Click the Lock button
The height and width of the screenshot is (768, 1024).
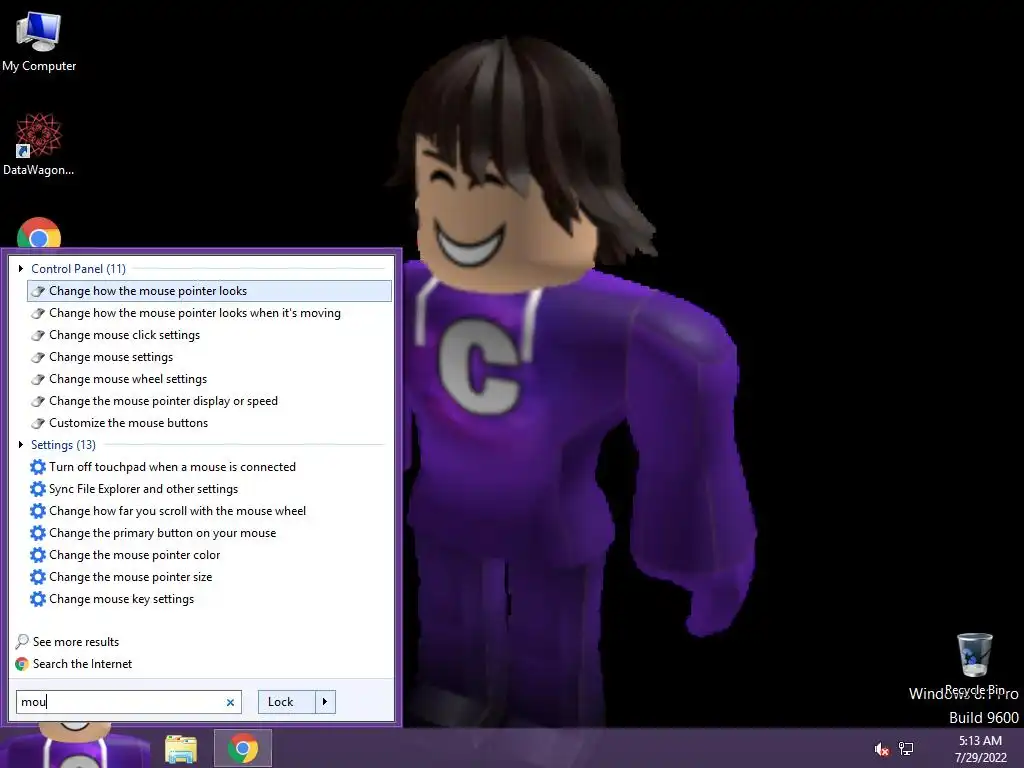[287, 702]
